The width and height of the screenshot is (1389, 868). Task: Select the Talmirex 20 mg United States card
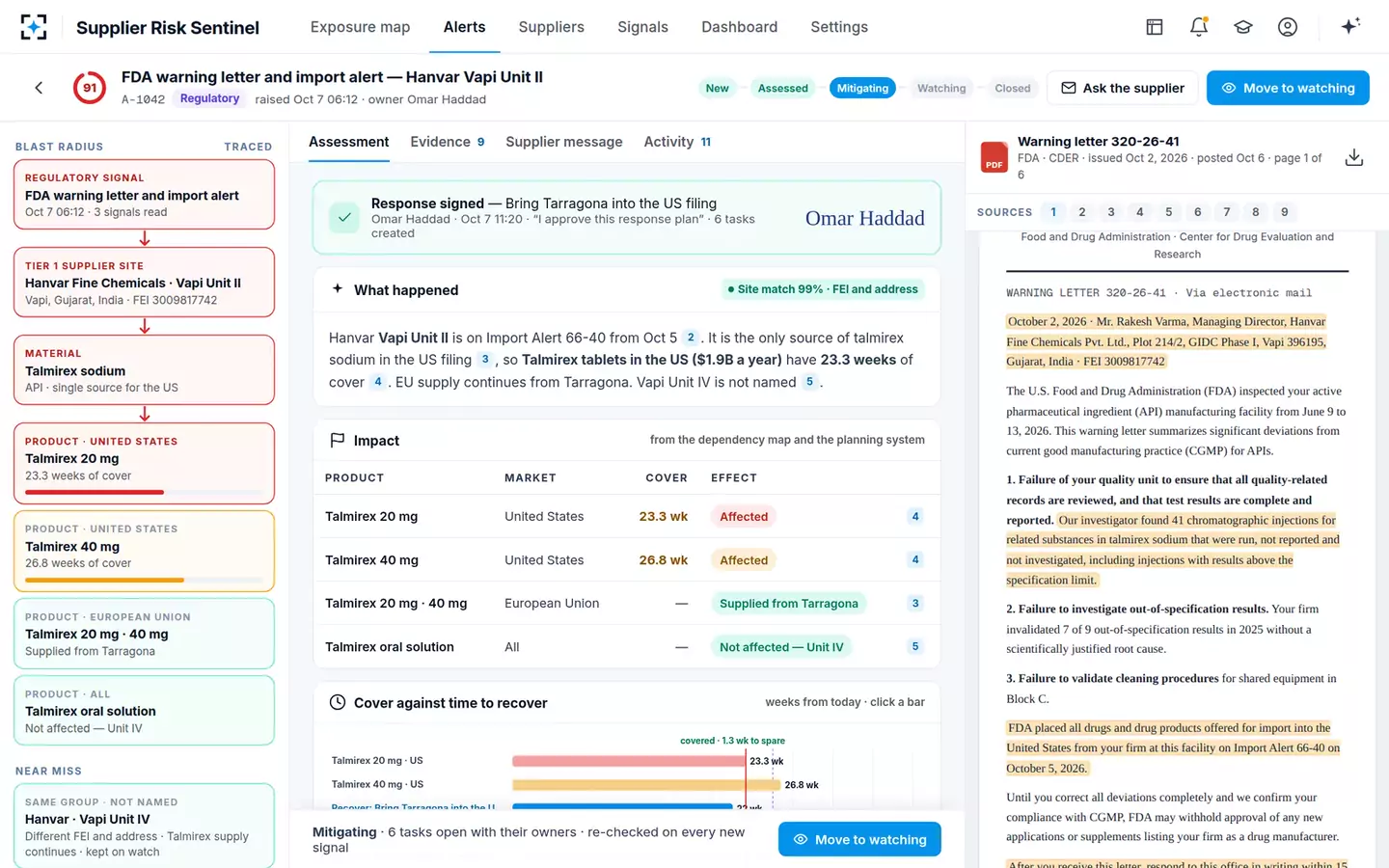coord(144,464)
